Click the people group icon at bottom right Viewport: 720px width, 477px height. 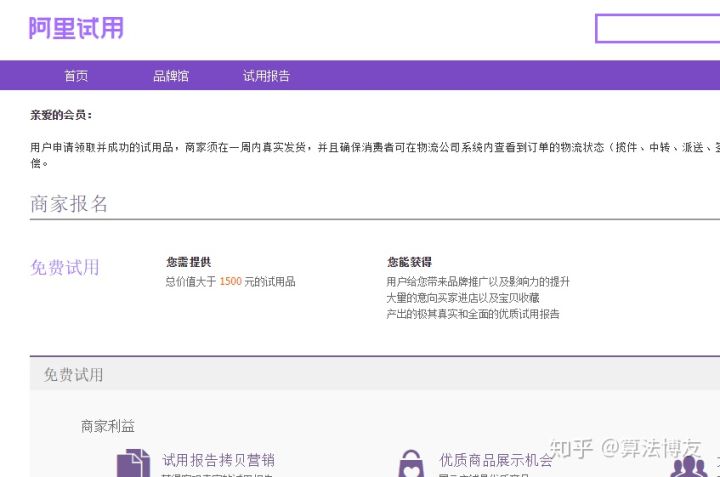coord(689,466)
